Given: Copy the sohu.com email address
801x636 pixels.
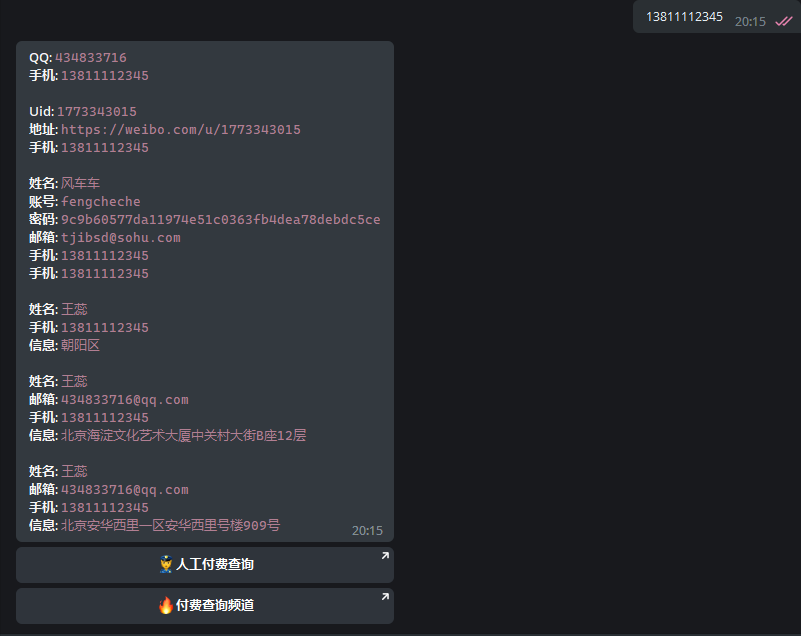Looking at the screenshot, I should (121, 238).
